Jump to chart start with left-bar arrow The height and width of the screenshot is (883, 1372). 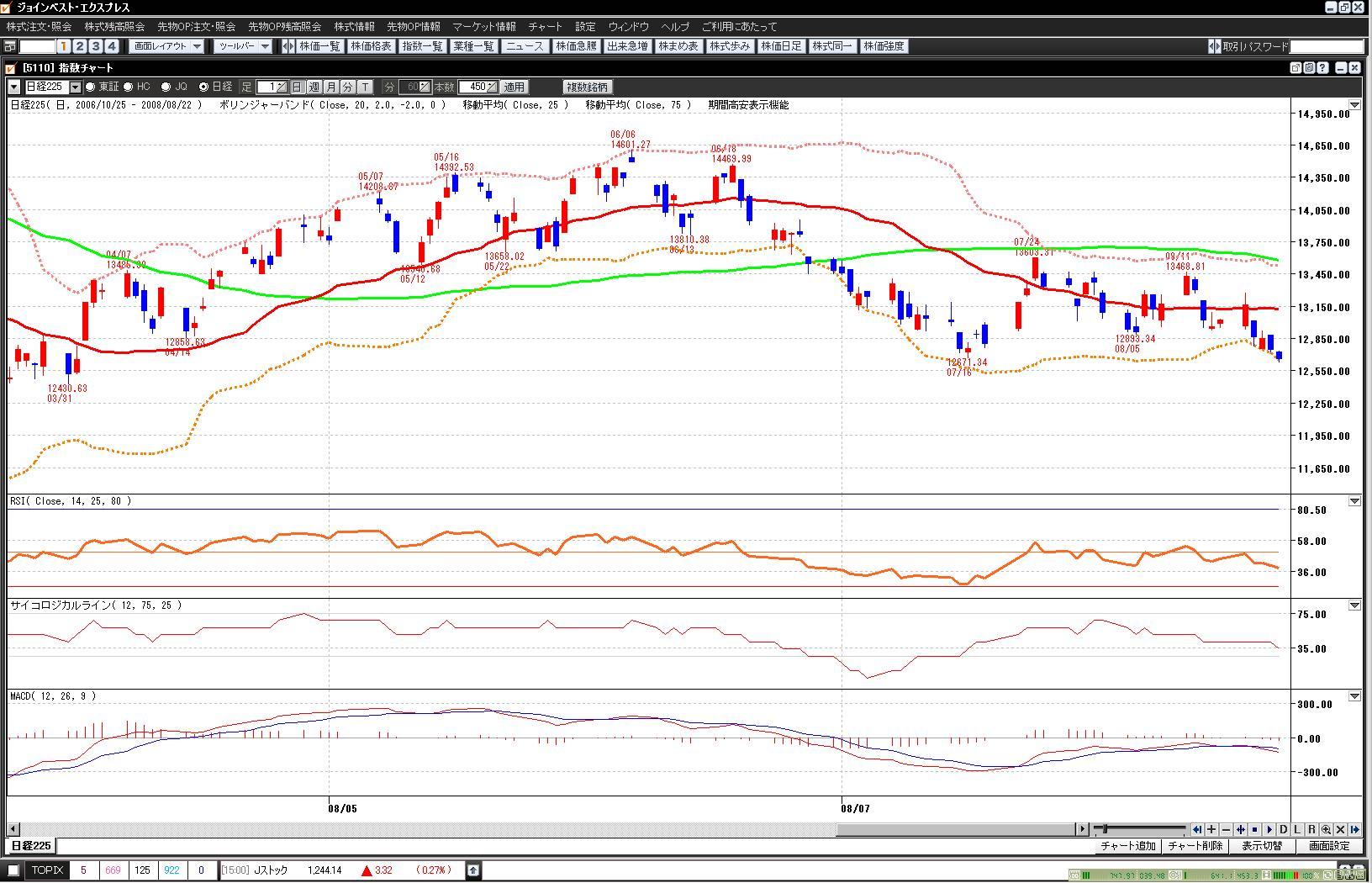(1197, 829)
